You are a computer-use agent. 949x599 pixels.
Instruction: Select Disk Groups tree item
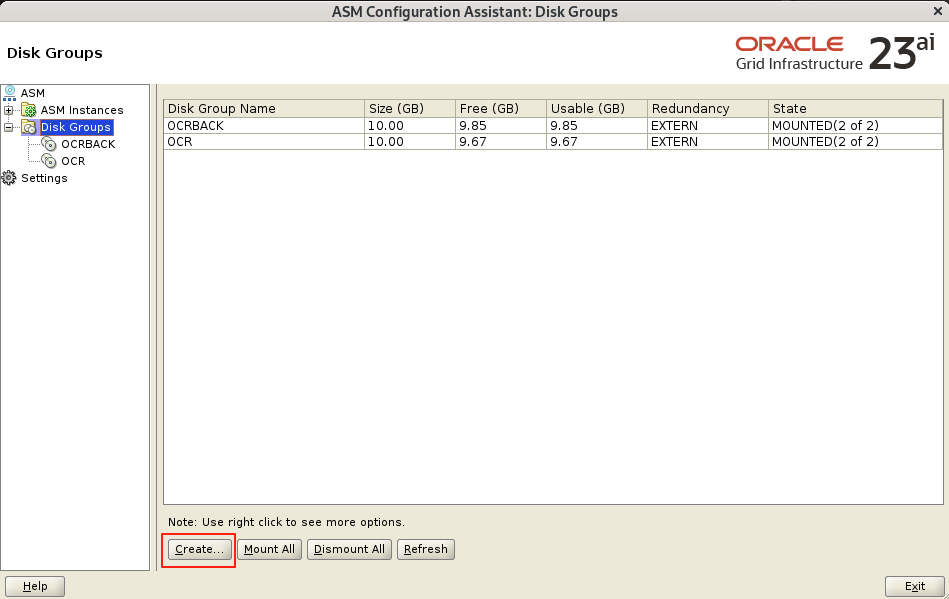tap(76, 127)
